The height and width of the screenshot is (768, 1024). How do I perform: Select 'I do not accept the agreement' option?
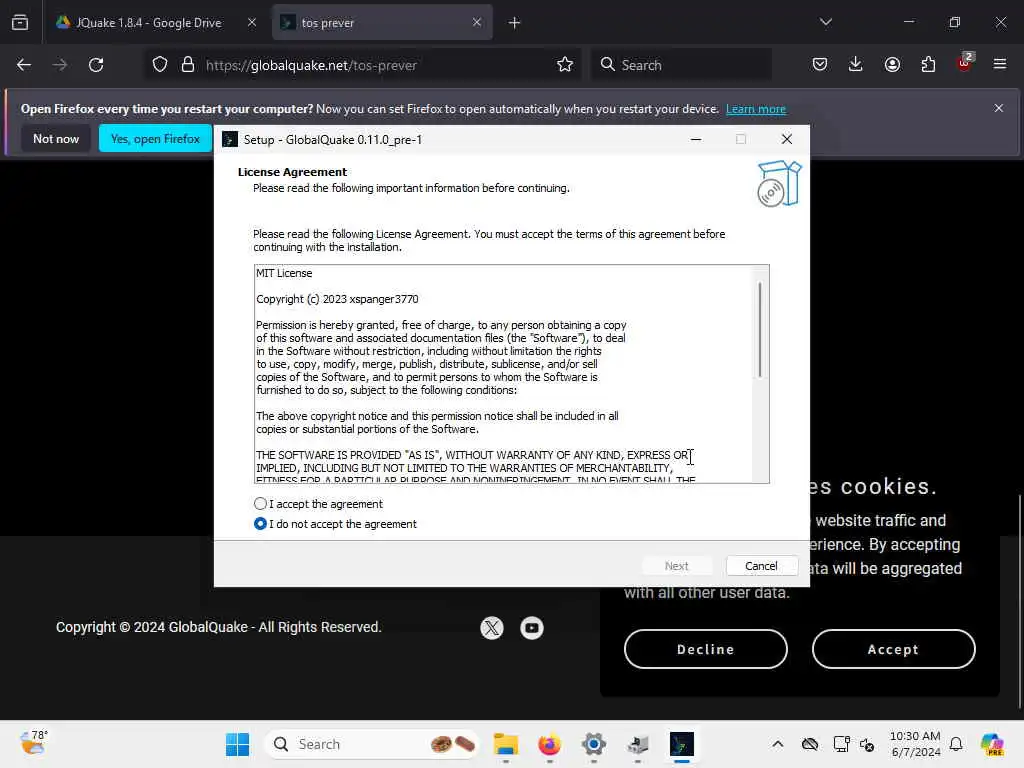pos(260,524)
